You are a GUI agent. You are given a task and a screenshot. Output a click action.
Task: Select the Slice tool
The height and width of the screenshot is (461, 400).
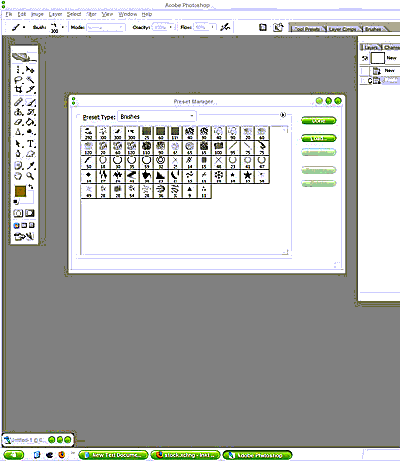(x=30, y=89)
